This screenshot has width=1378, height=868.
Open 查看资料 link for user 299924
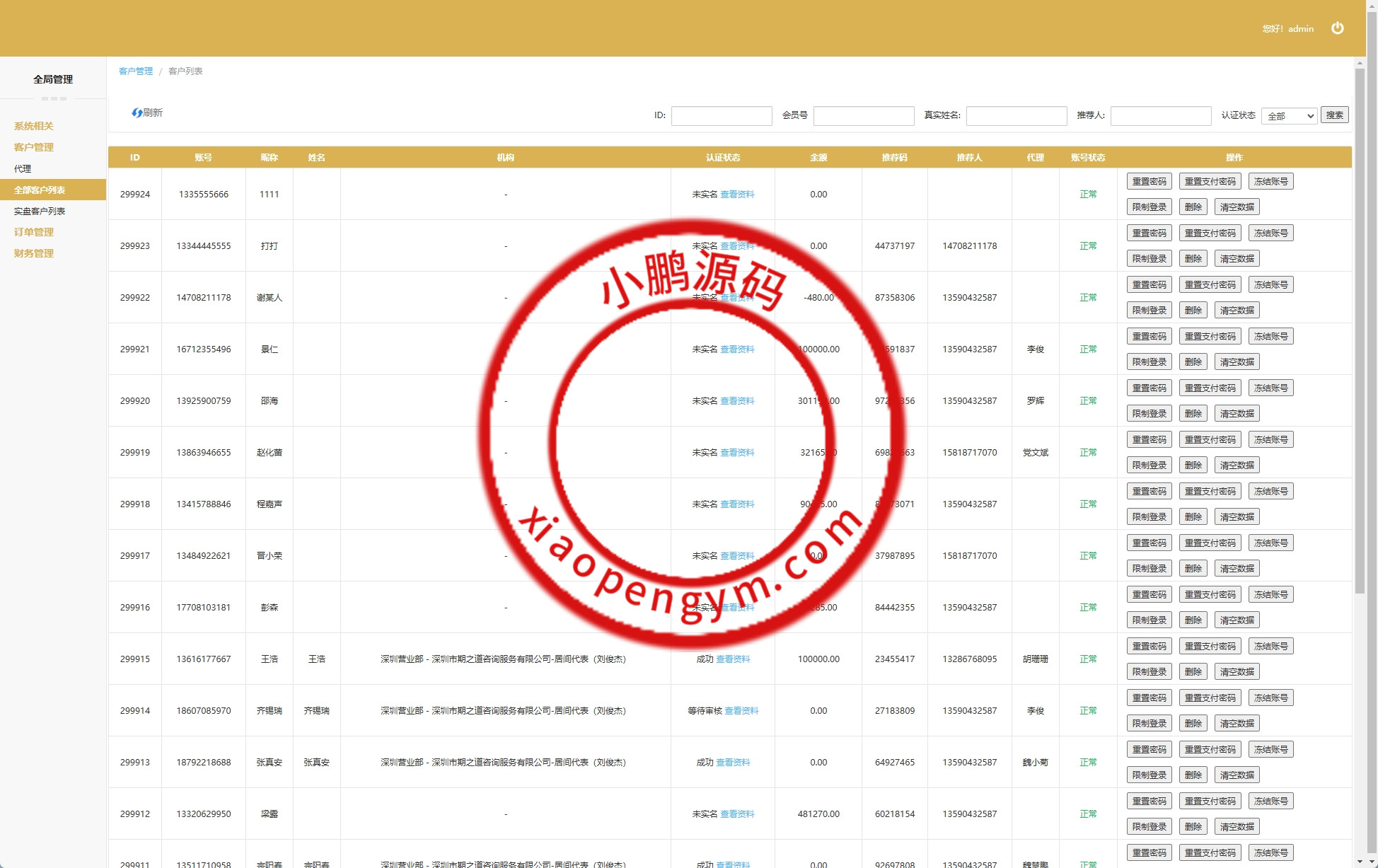point(737,195)
